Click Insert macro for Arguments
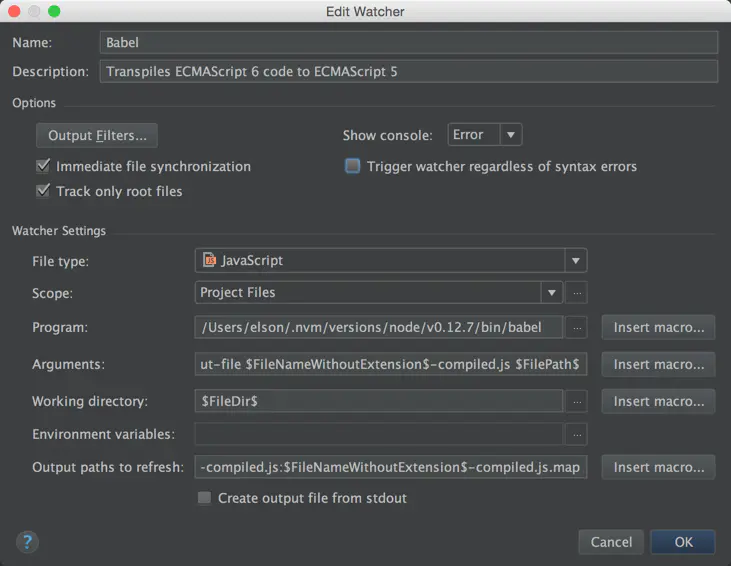 [x=658, y=364]
